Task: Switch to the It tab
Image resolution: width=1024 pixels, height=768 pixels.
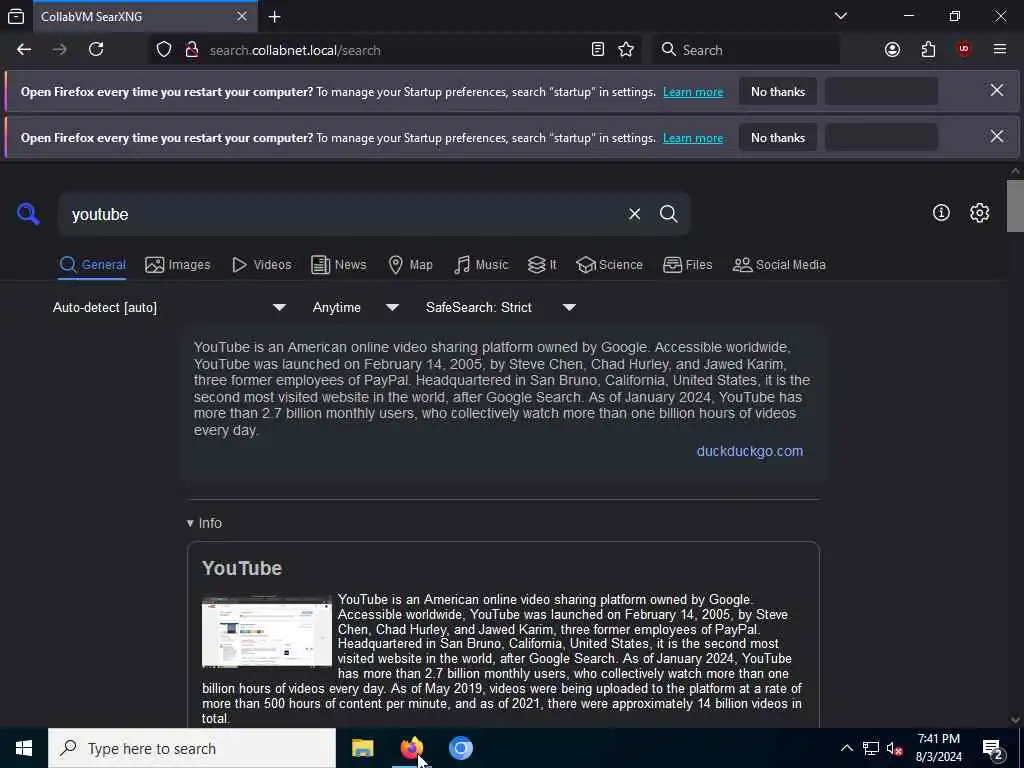Action: (x=542, y=264)
